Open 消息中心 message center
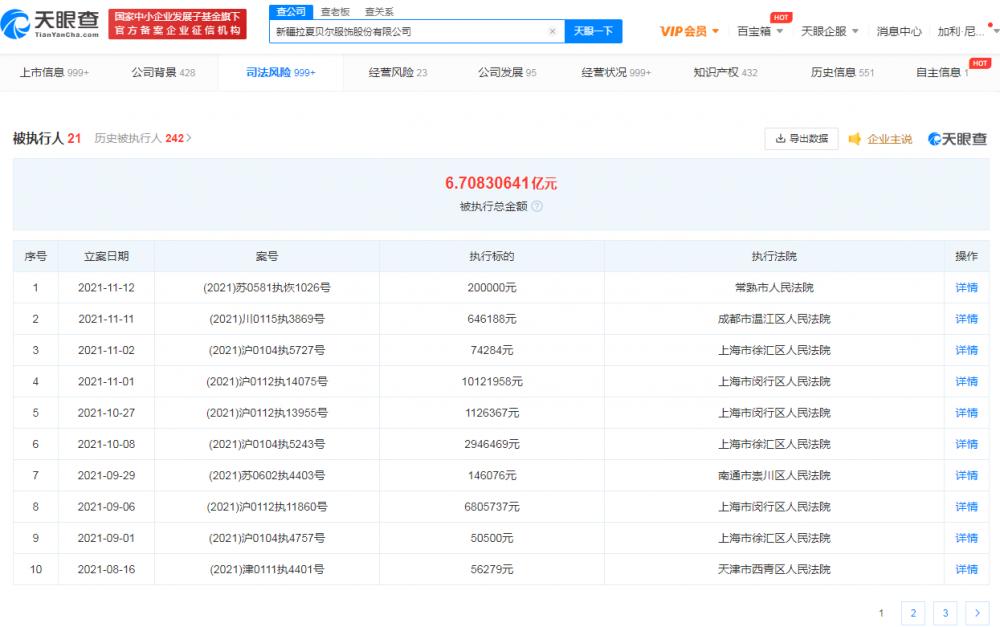The image size is (1000, 627). tap(902, 31)
